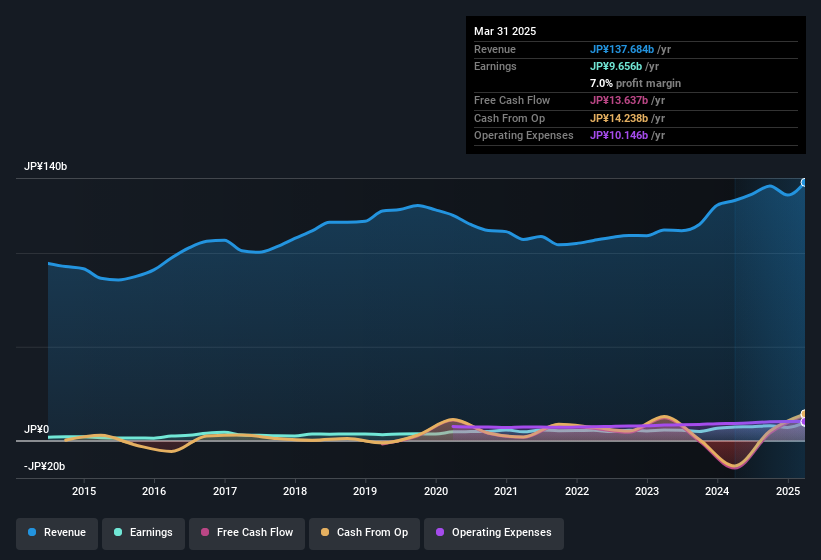
Task: Click the JP¥137.684b revenue value
Action: pos(622,49)
